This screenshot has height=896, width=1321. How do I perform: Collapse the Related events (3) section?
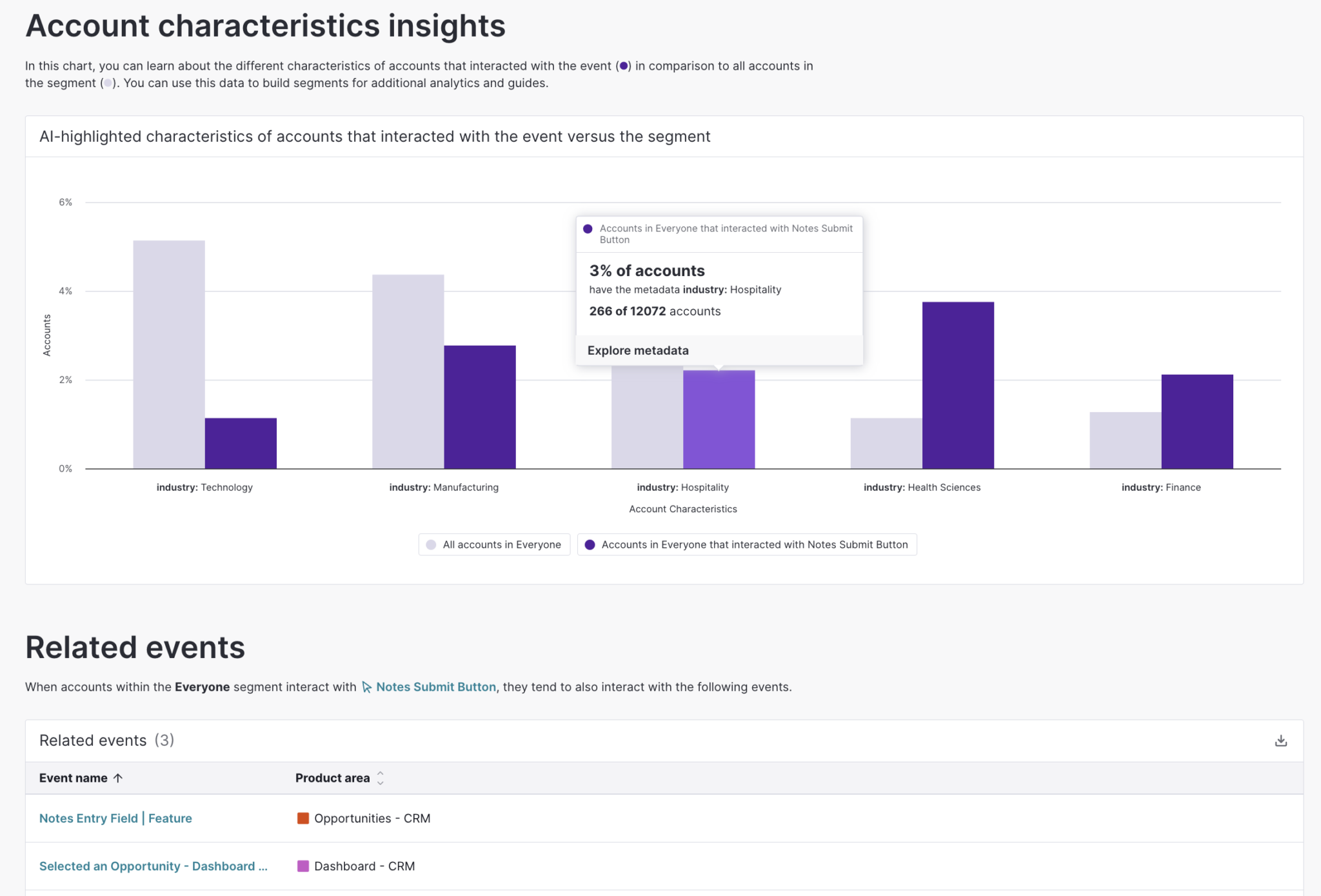[106, 741]
